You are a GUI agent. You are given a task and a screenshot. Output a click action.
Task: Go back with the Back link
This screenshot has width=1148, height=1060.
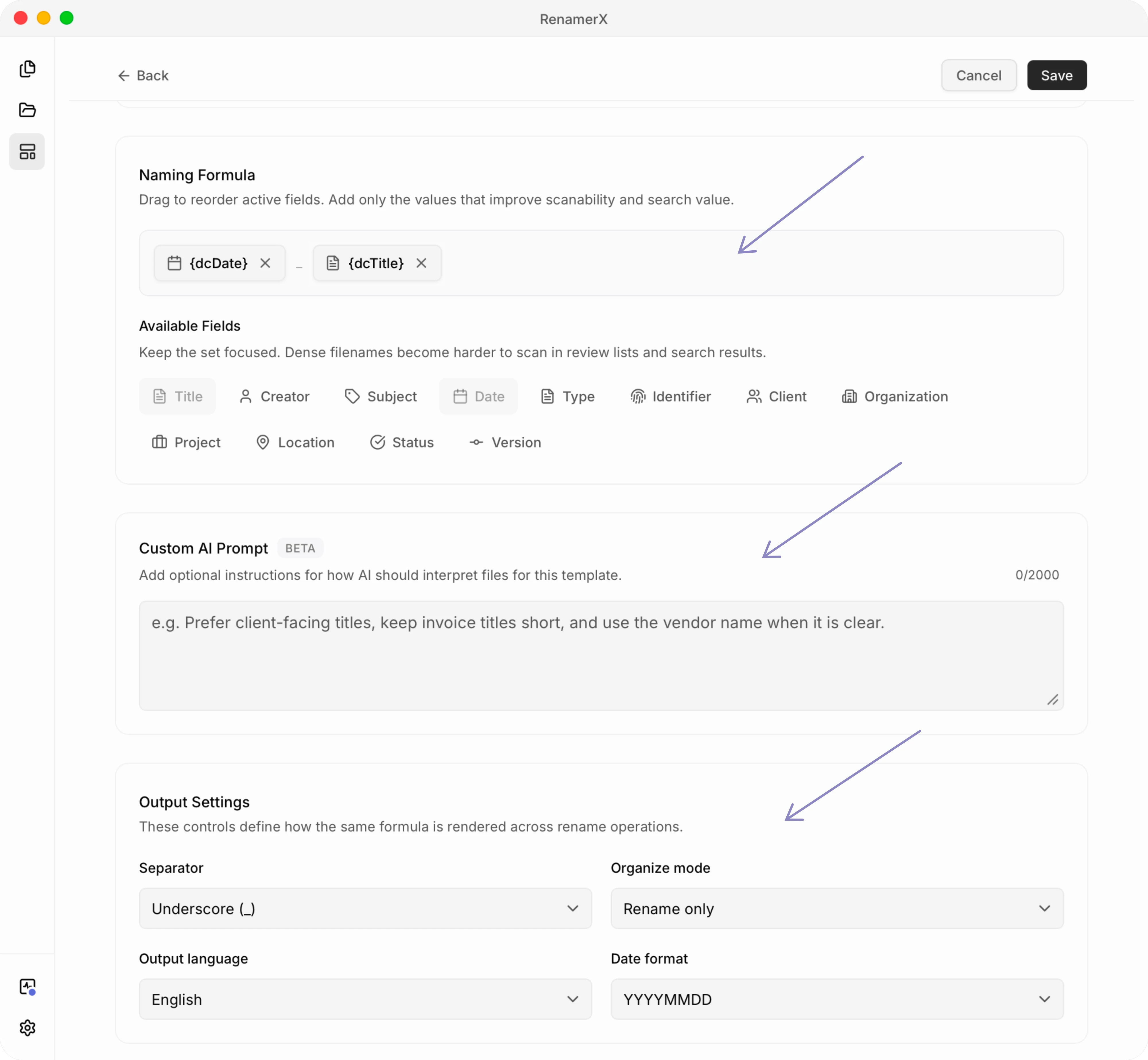tap(143, 76)
